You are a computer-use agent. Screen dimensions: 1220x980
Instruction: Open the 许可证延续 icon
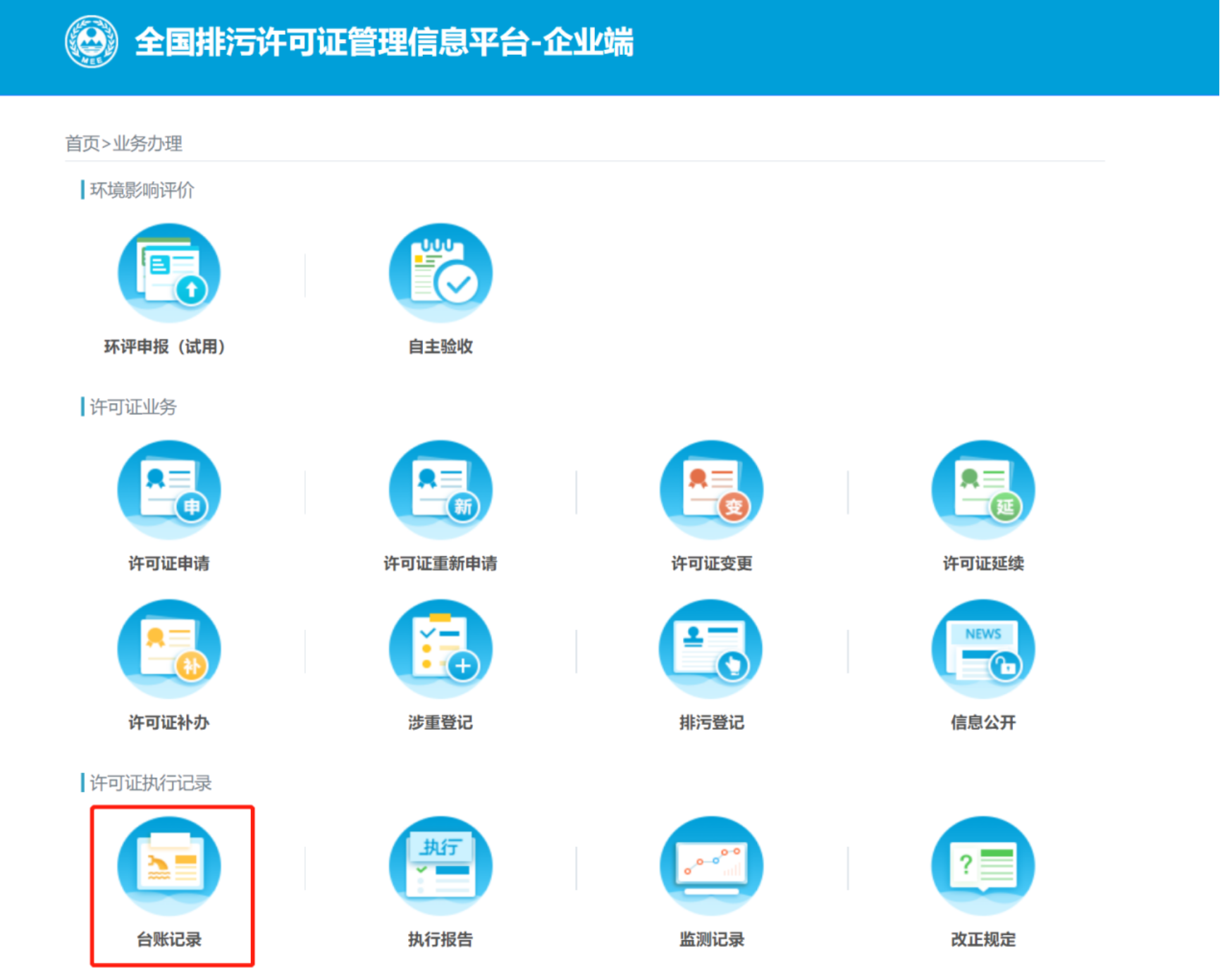tap(983, 490)
